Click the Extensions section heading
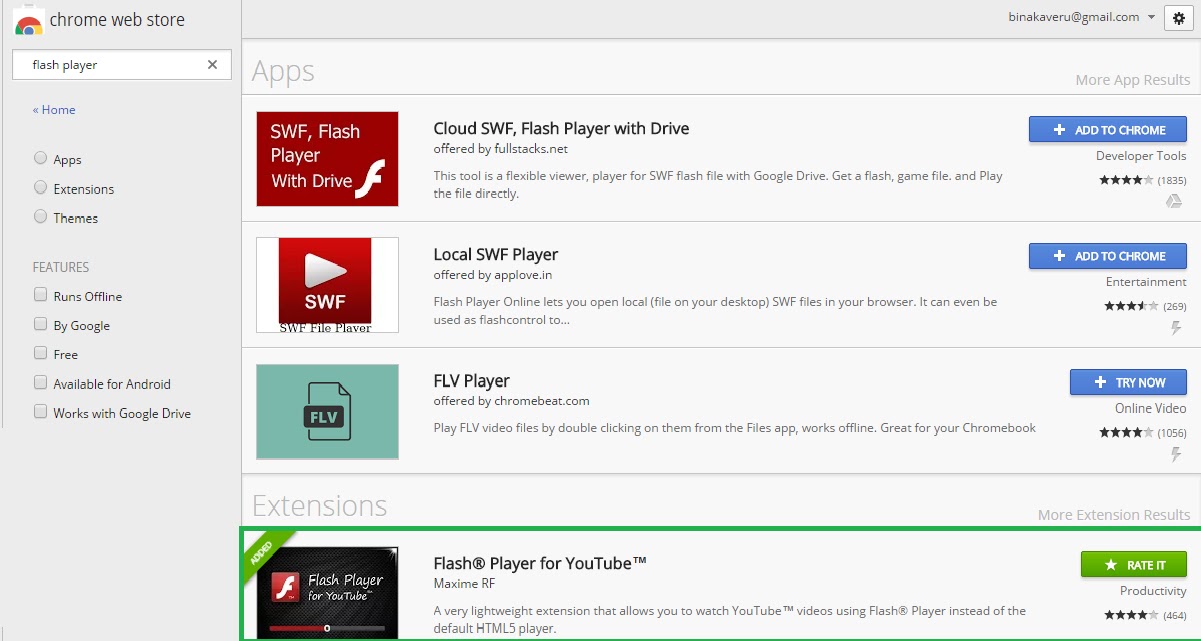The image size is (1201, 641). pyautogui.click(x=320, y=505)
